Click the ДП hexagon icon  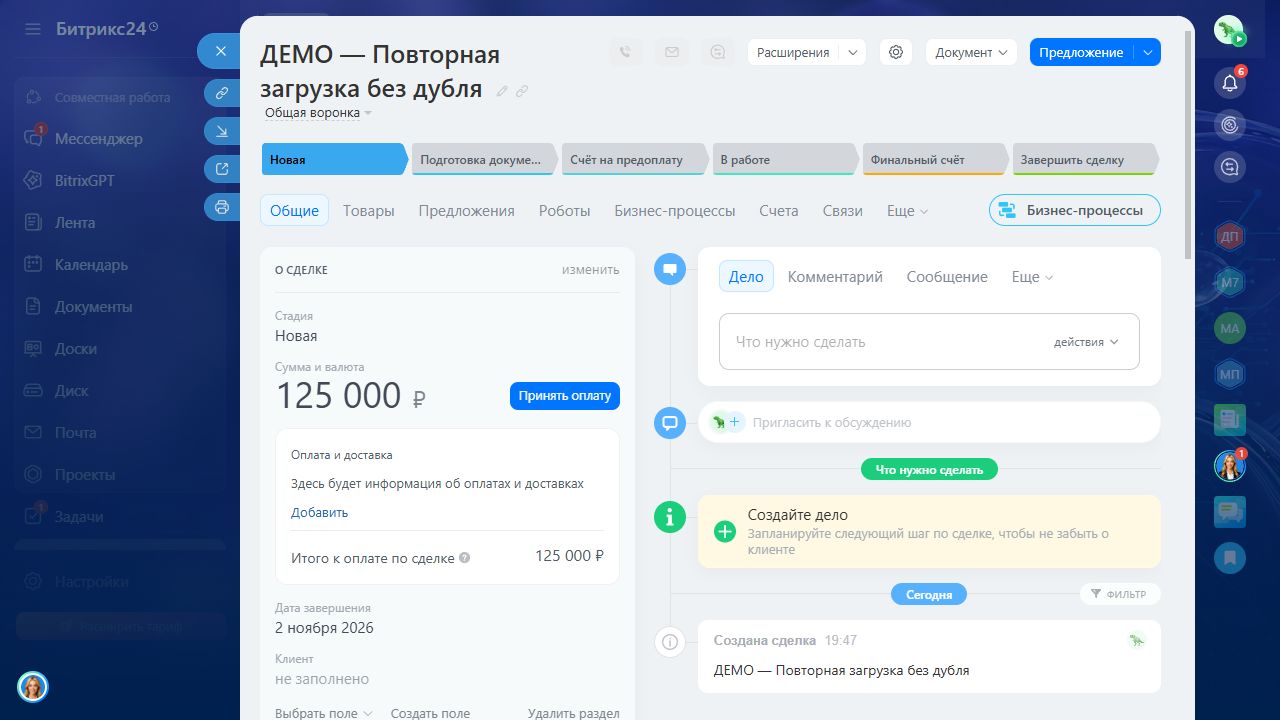[x=1230, y=236]
